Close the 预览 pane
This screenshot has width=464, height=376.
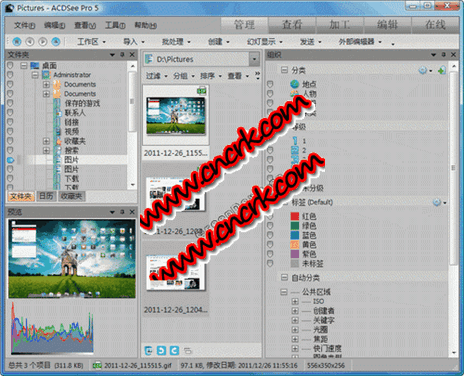pyautogui.click(x=132, y=212)
